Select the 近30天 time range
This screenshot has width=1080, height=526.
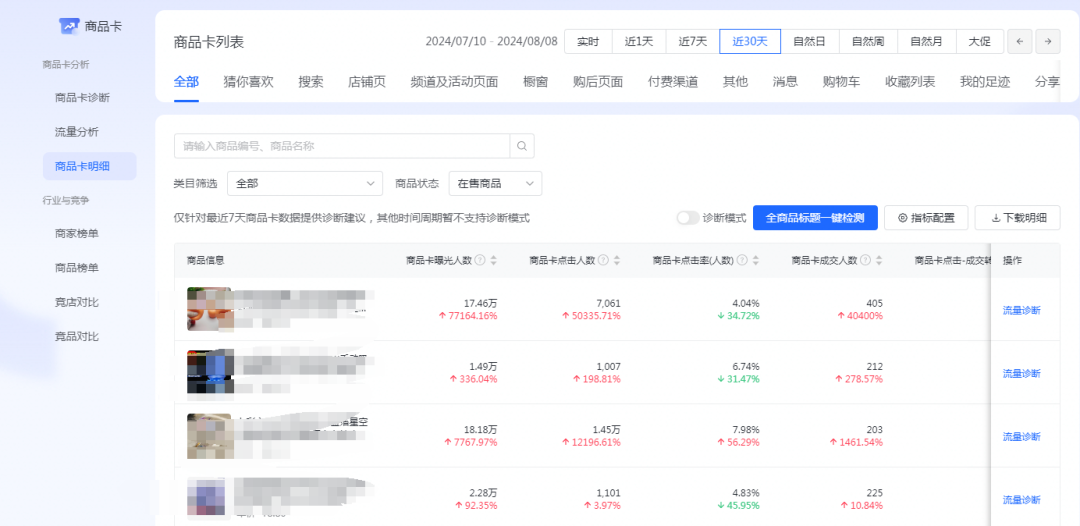[750, 41]
